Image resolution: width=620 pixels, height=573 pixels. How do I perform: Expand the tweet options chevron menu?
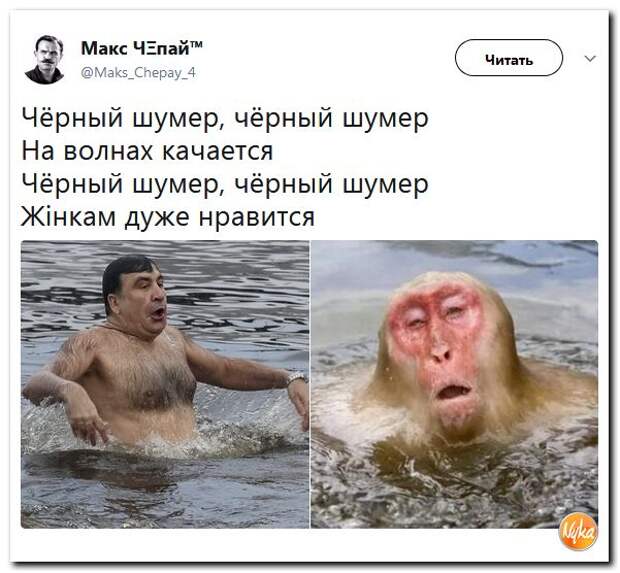click(590, 59)
